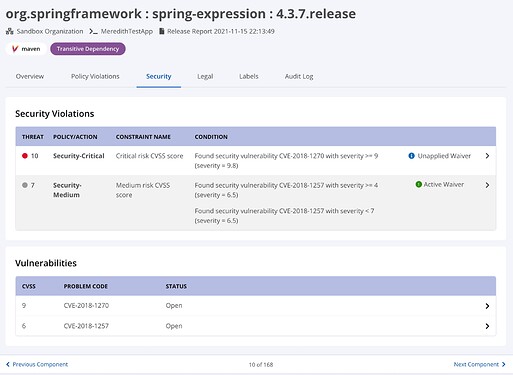Open the Policy Violations tab
513x375 pixels.
pyautogui.click(x=95, y=76)
